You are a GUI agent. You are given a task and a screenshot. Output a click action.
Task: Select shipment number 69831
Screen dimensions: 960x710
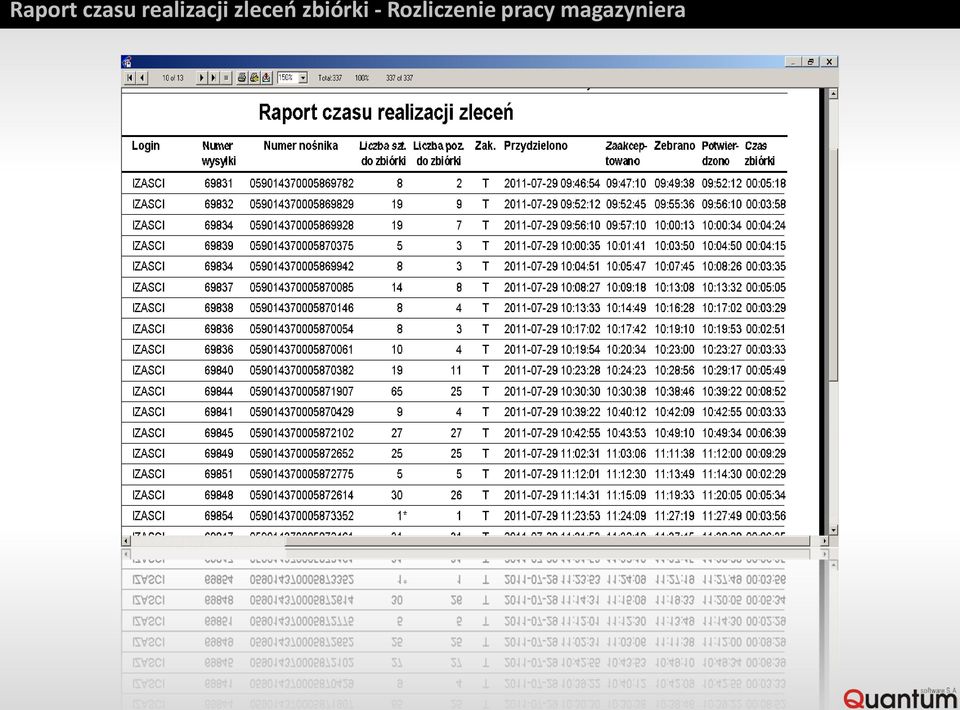pyautogui.click(x=219, y=184)
